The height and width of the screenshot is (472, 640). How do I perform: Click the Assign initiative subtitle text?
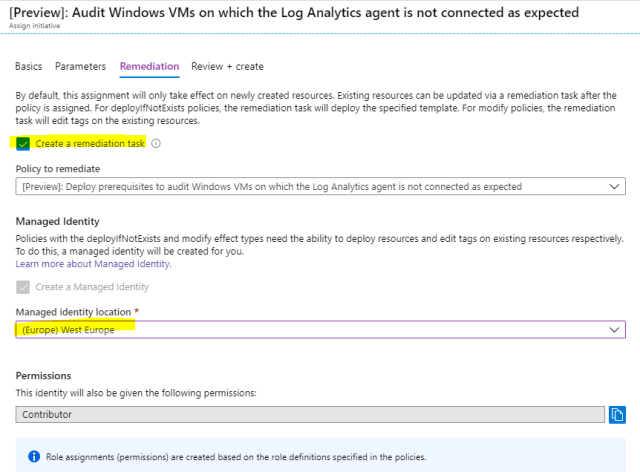tap(30, 28)
